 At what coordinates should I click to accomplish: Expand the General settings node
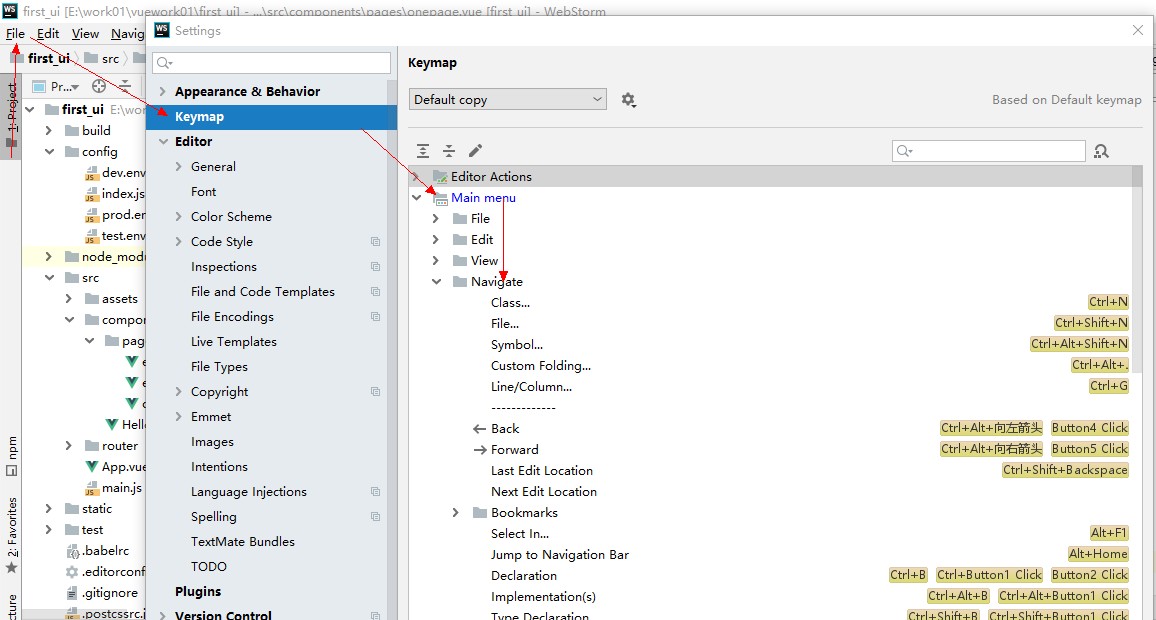coord(178,167)
